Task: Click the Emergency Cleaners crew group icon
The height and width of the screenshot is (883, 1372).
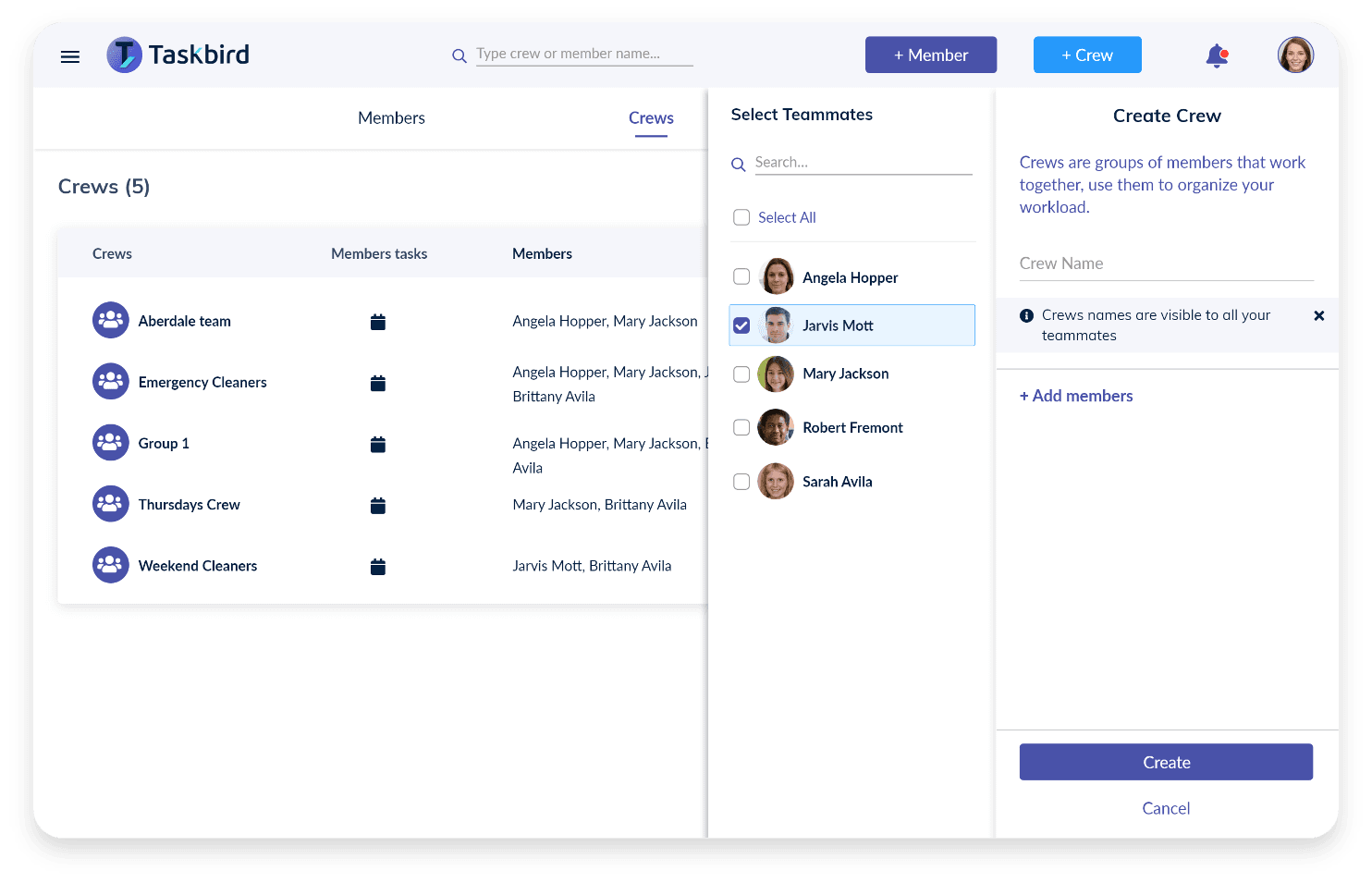Action: tap(111, 382)
